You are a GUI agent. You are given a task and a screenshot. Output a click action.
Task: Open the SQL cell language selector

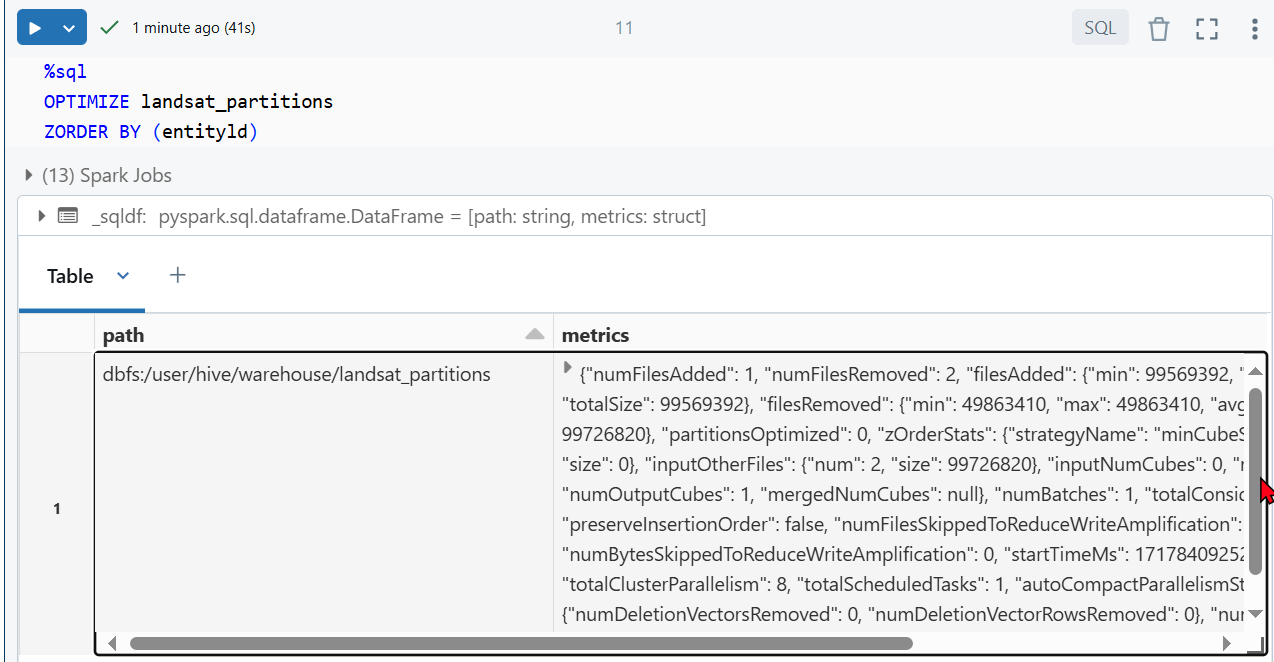point(1099,28)
